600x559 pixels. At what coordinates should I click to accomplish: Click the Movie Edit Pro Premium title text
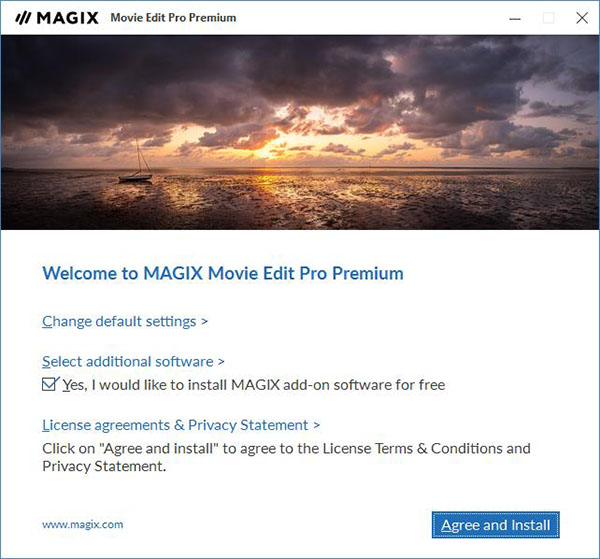click(x=173, y=18)
